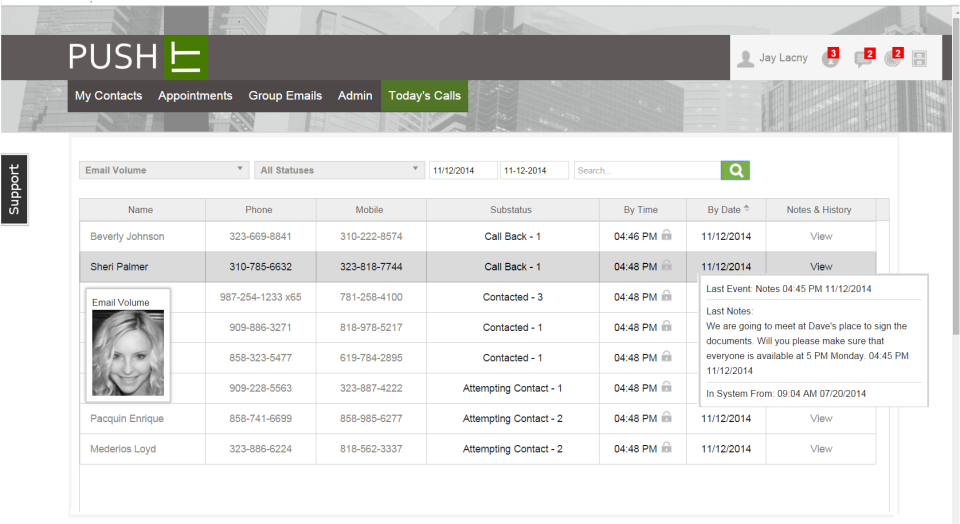Open info notifications with badge 3
Viewport: 960px width, 524px height.
tap(830, 58)
